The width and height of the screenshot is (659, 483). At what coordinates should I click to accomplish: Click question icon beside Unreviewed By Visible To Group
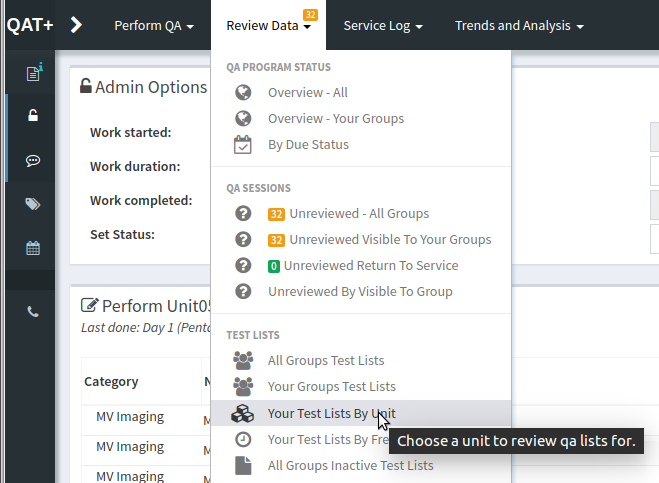coord(243,292)
